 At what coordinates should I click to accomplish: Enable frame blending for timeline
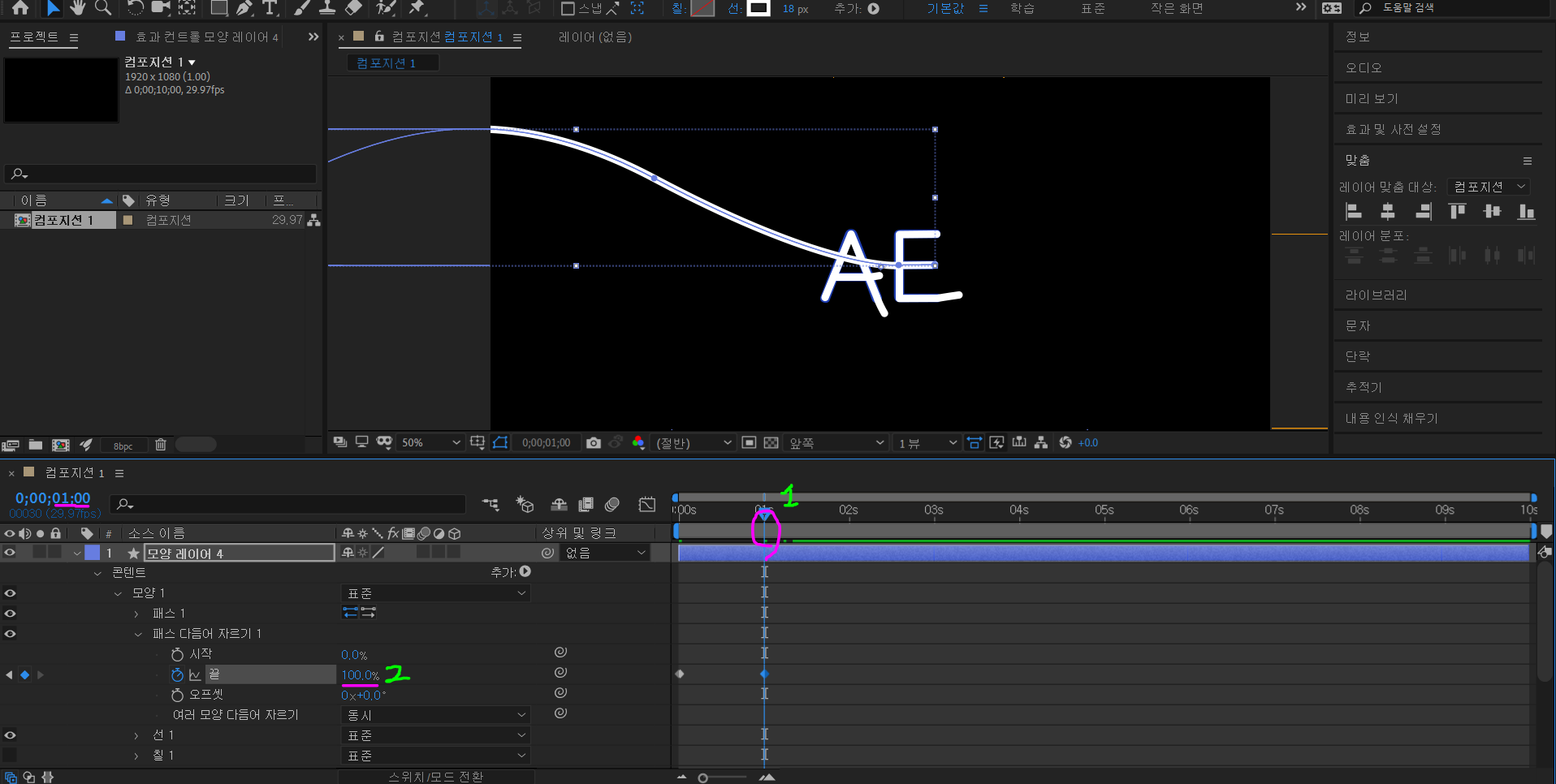coord(586,505)
